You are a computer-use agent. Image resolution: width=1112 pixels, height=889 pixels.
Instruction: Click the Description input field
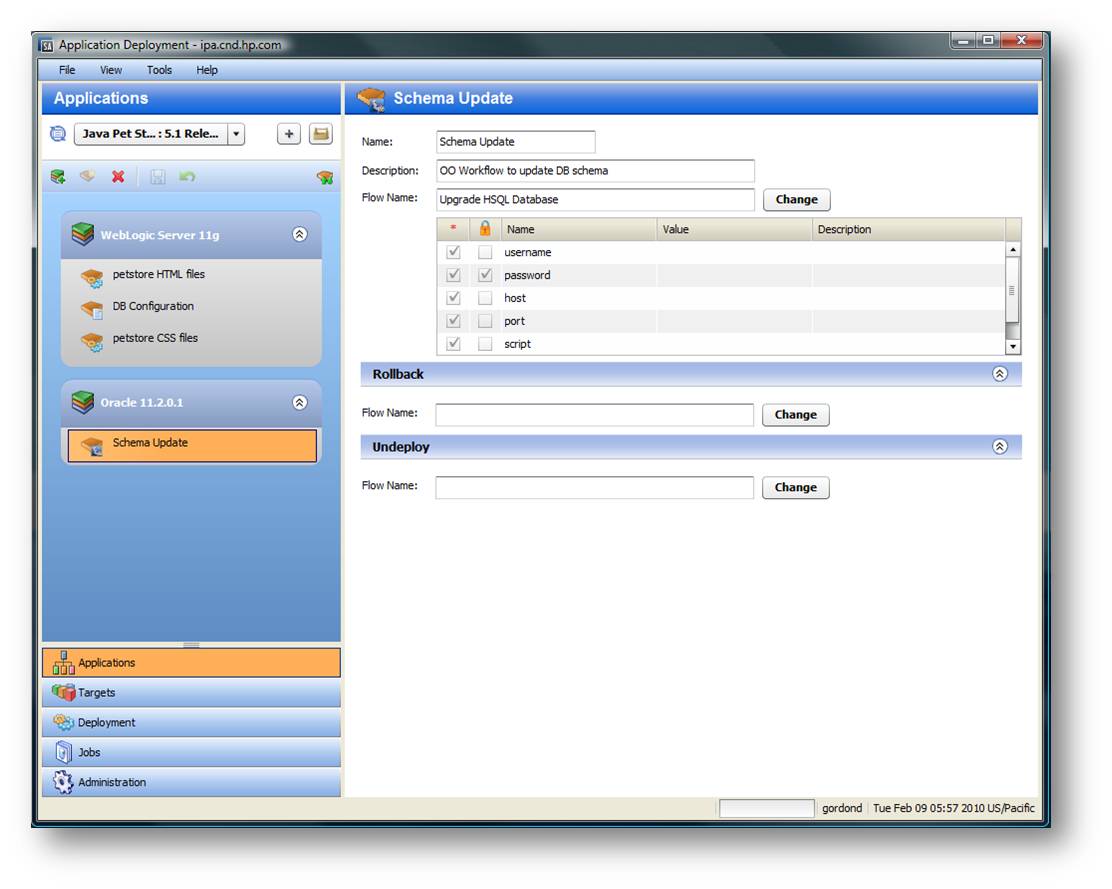coord(595,171)
